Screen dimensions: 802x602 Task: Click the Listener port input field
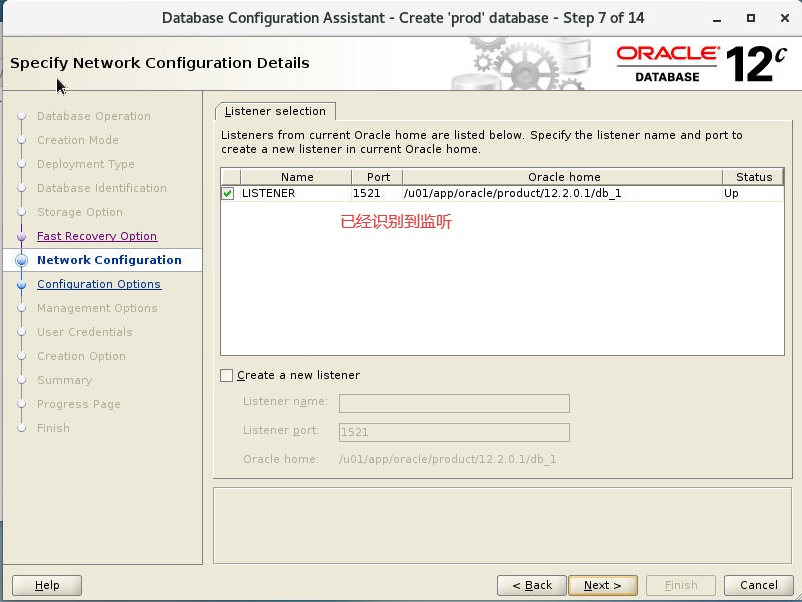(454, 432)
